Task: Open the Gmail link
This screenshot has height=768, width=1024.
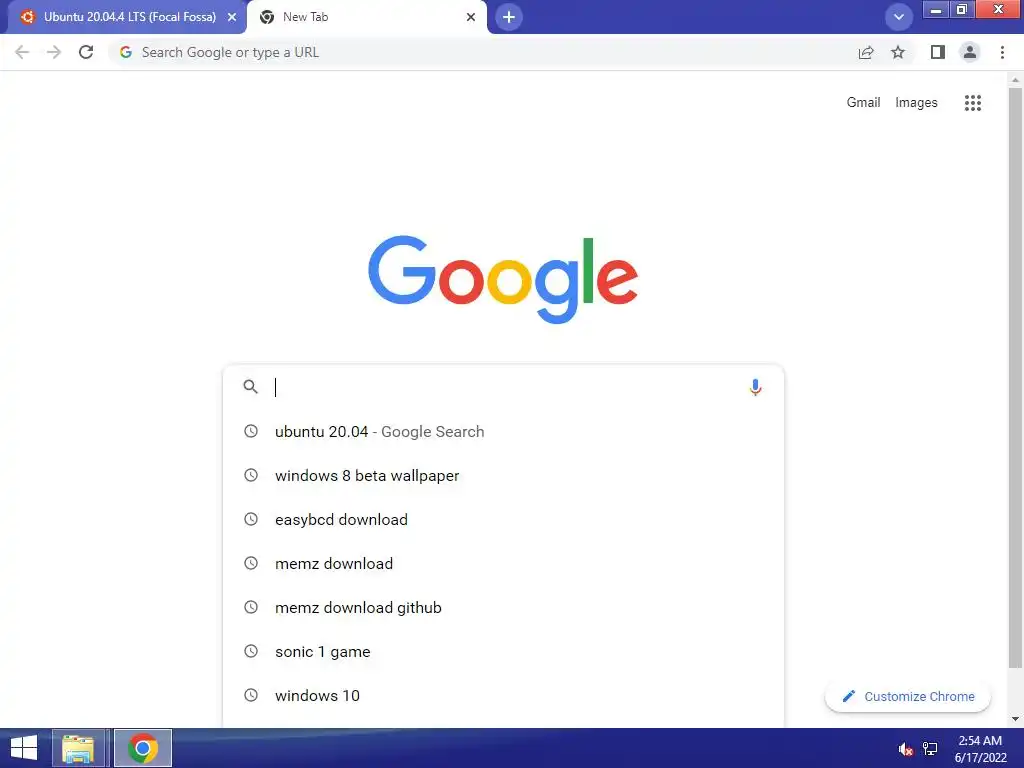Action: pos(863,103)
